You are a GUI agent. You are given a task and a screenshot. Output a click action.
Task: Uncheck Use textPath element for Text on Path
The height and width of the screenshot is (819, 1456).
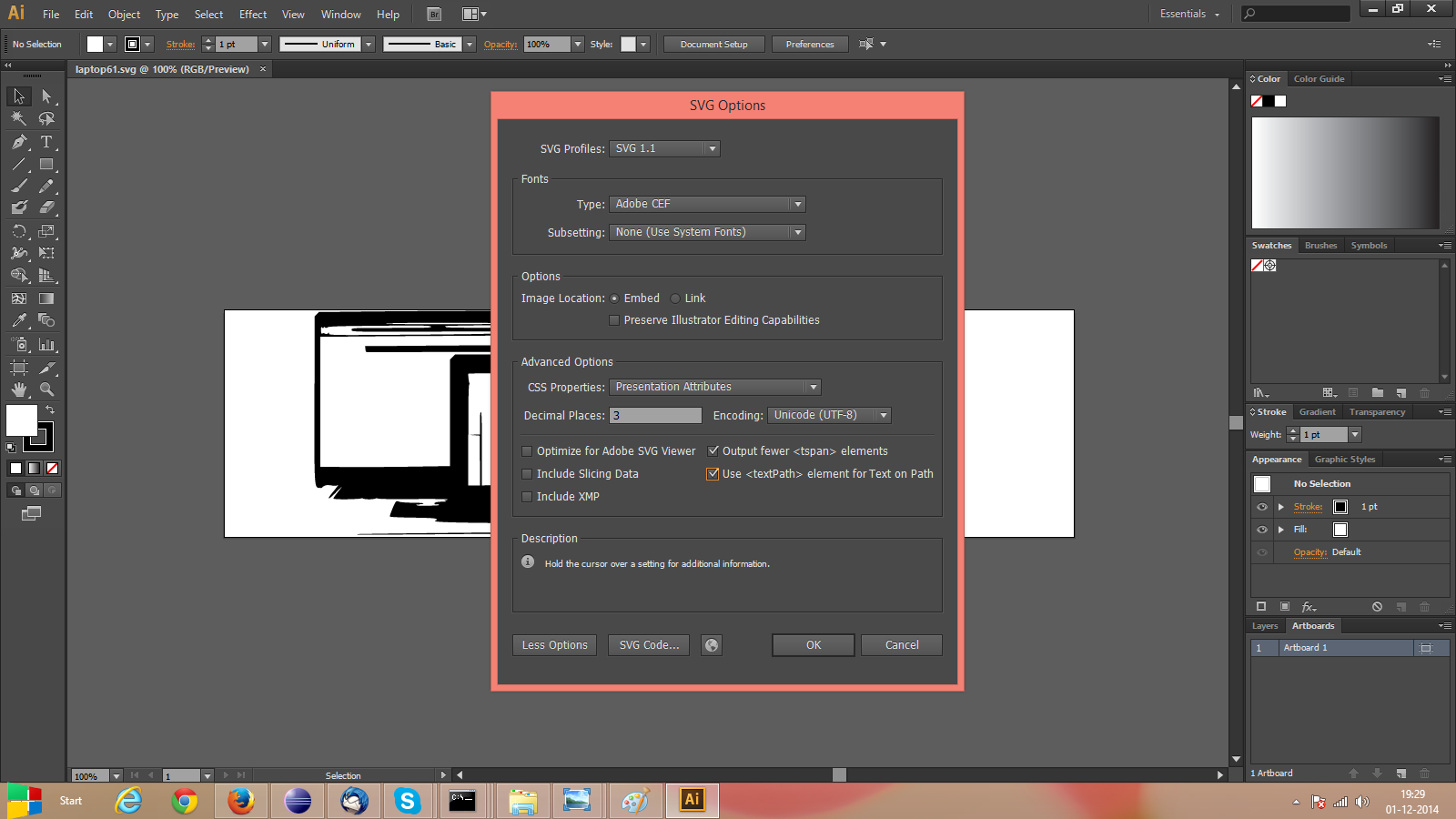[713, 474]
